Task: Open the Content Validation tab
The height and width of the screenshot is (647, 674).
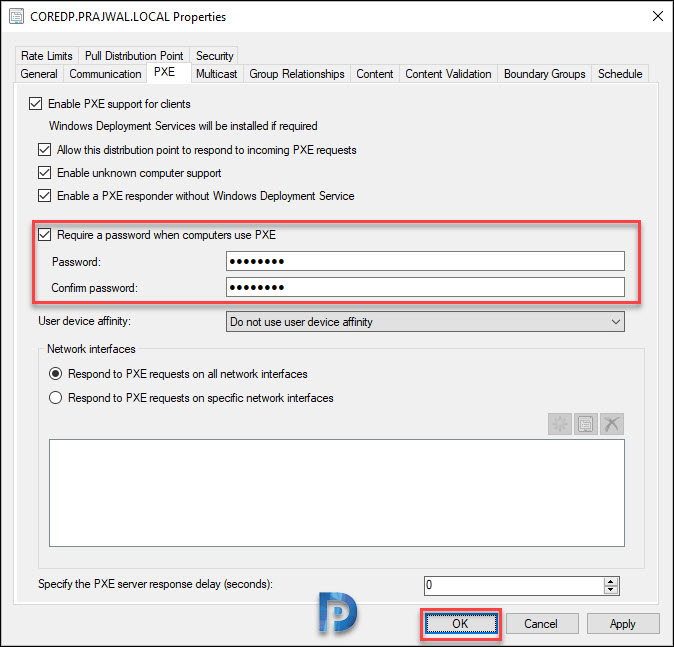Action: pyautogui.click(x=448, y=74)
